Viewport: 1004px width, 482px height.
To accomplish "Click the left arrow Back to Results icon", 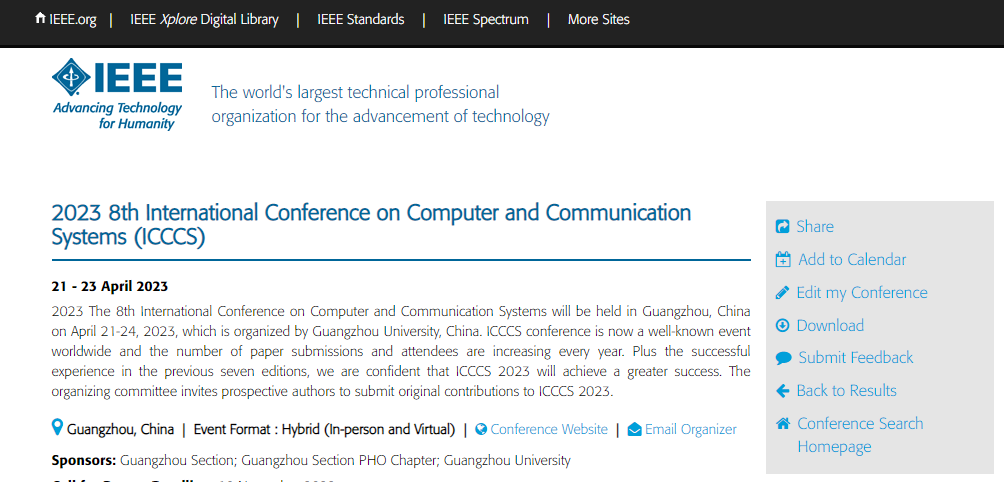I will click(x=782, y=390).
